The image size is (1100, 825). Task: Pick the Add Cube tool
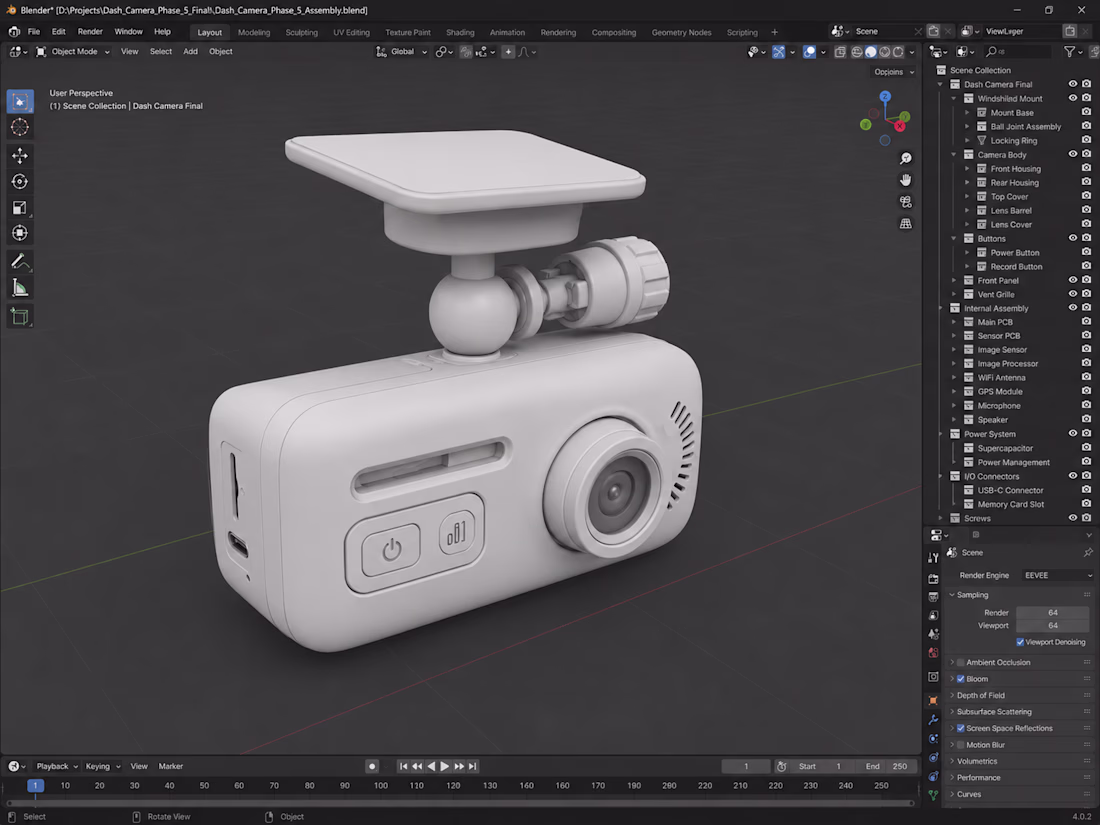point(20,316)
